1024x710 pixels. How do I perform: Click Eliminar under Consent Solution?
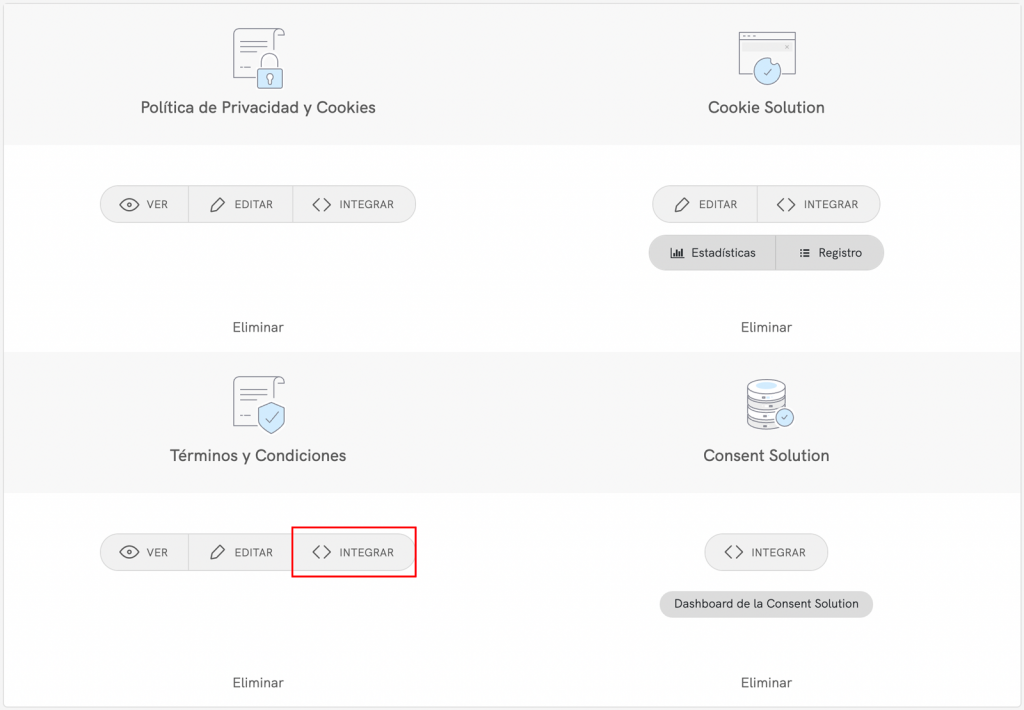766,683
